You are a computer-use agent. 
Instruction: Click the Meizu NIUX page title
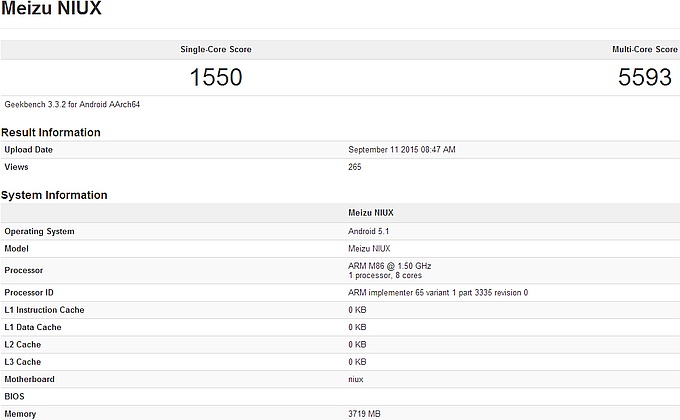click(x=51, y=8)
